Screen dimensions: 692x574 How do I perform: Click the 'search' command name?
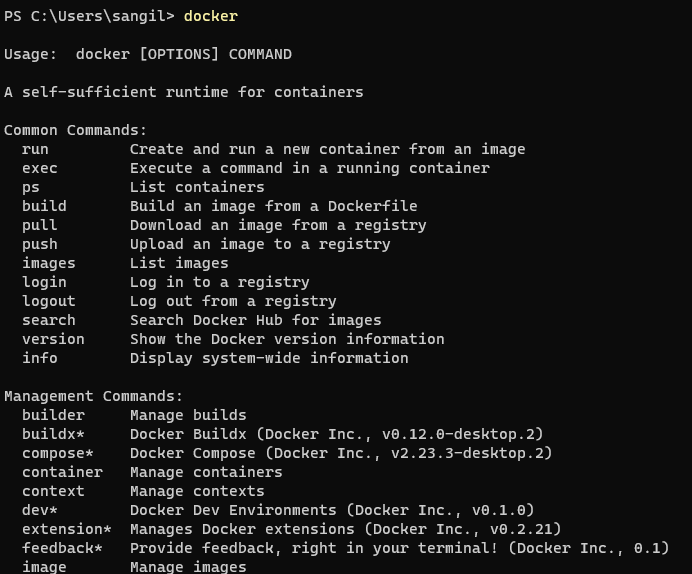[49, 320]
